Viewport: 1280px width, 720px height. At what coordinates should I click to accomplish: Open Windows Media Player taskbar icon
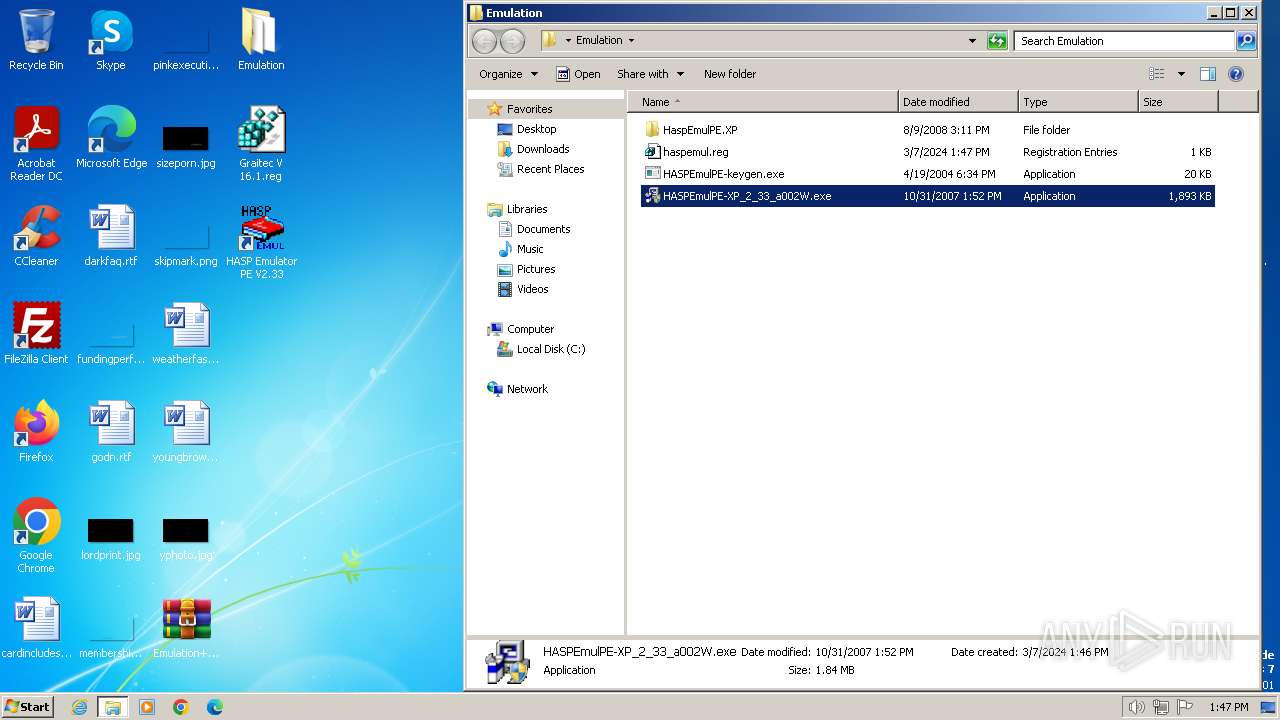coord(147,707)
